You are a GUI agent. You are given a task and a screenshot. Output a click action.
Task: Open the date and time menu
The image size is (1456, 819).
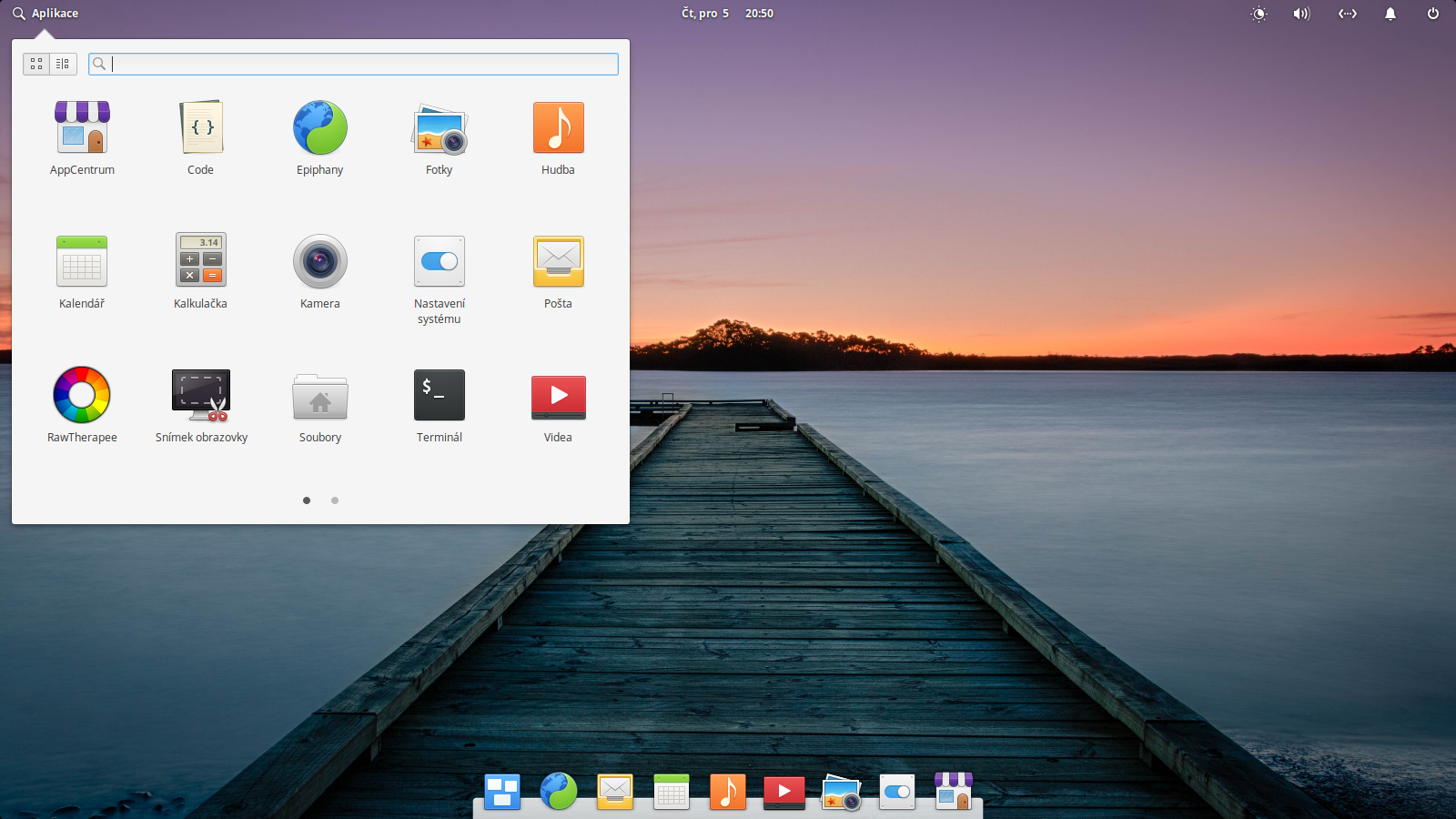[726, 13]
